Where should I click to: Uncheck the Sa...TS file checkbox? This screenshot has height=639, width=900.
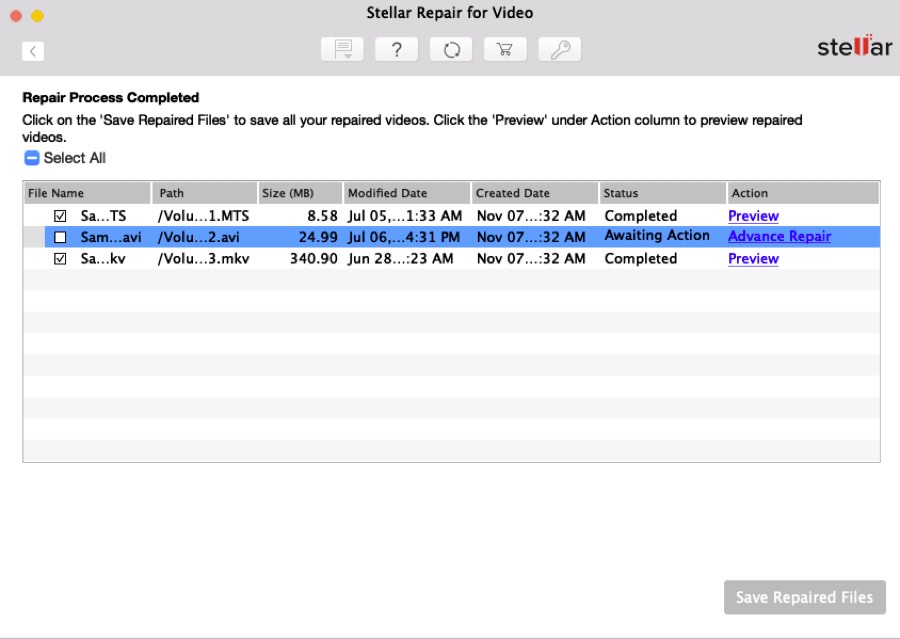60,216
